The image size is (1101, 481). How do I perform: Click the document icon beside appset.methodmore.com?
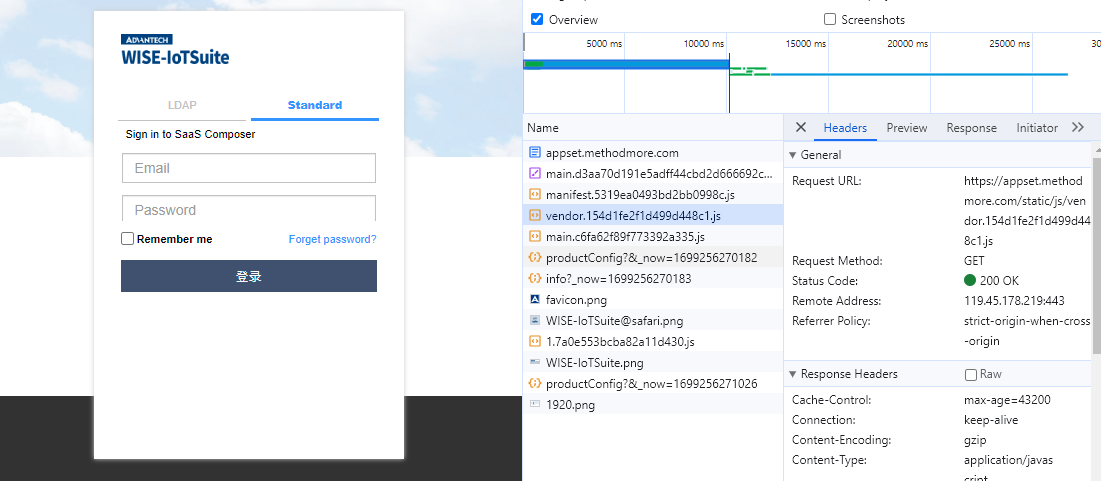pyautogui.click(x=534, y=152)
